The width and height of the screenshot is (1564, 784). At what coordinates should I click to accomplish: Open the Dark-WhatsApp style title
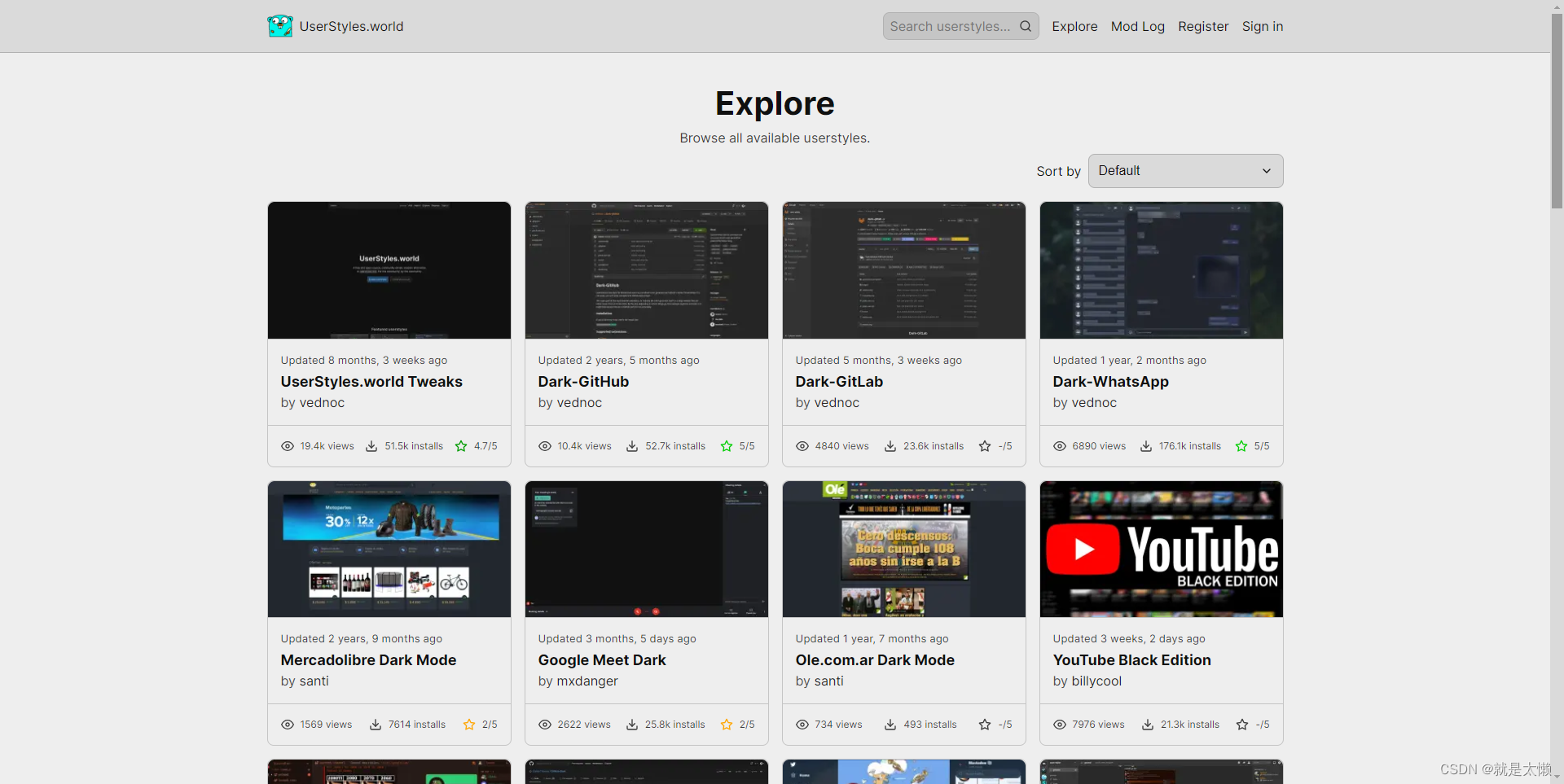1110,382
